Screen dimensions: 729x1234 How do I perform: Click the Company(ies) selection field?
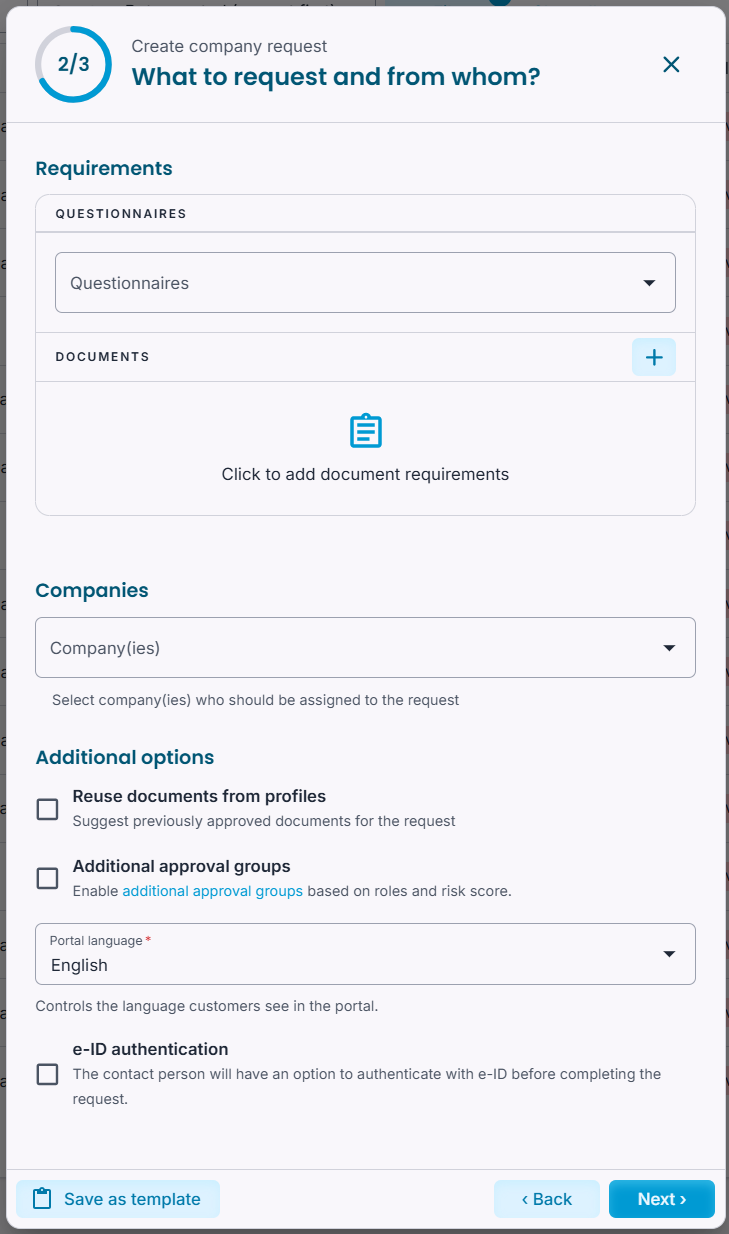coord(365,648)
